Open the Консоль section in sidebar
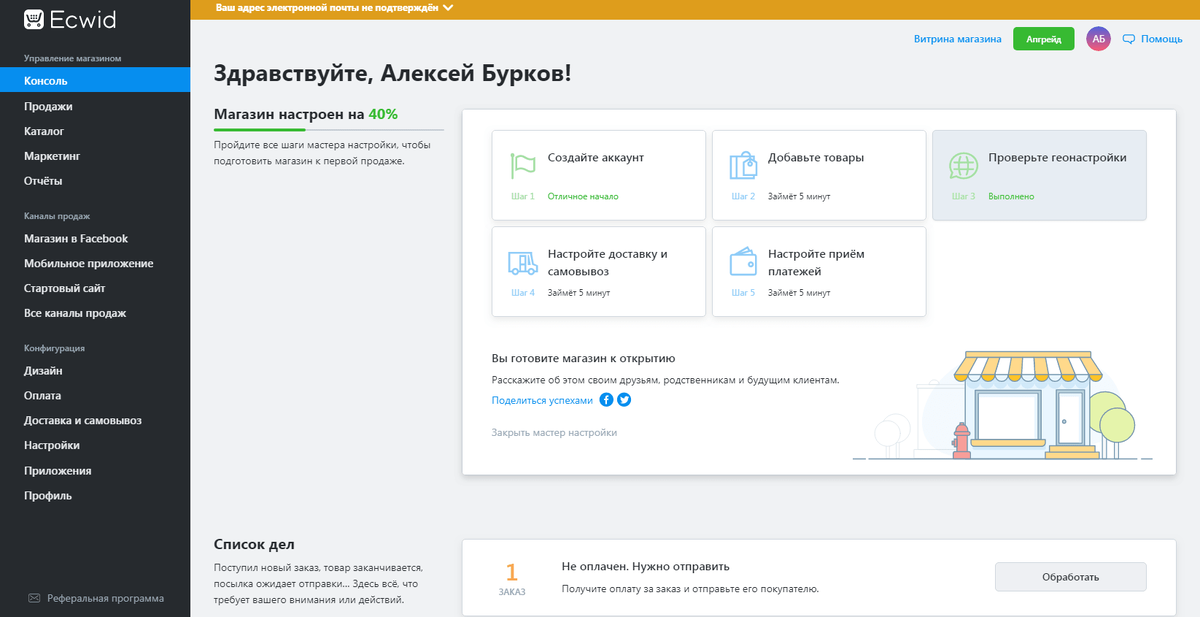 [x=95, y=80]
